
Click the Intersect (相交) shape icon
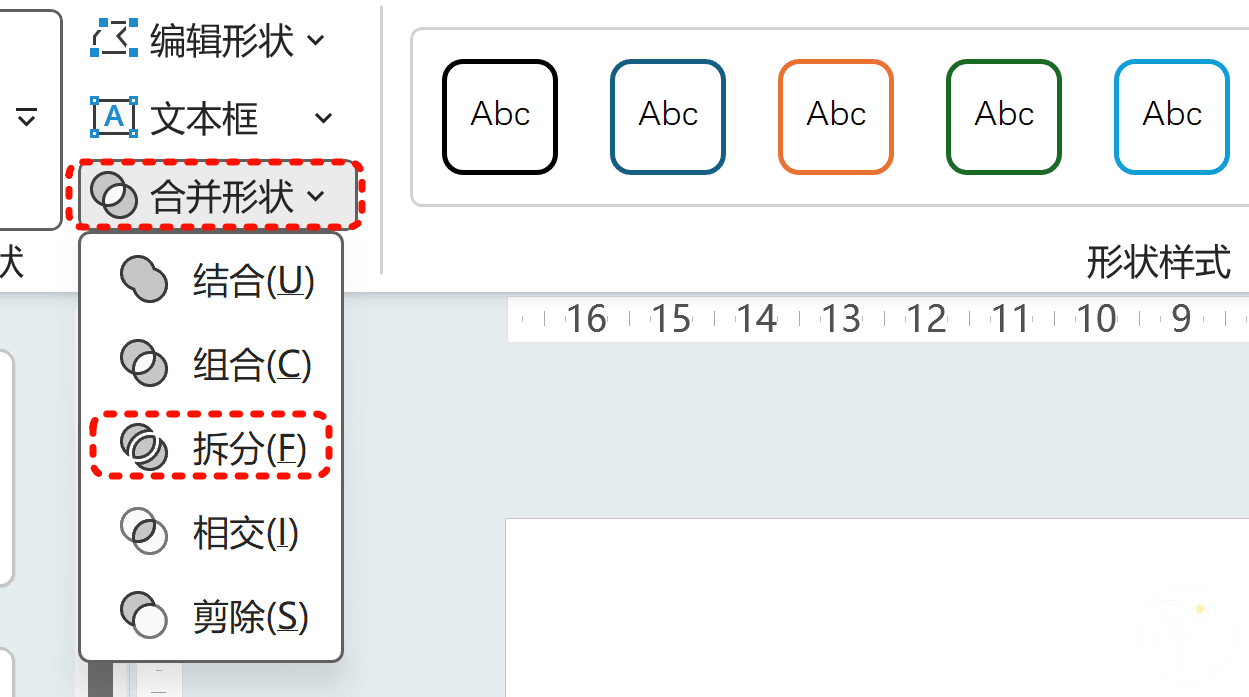tap(143, 531)
